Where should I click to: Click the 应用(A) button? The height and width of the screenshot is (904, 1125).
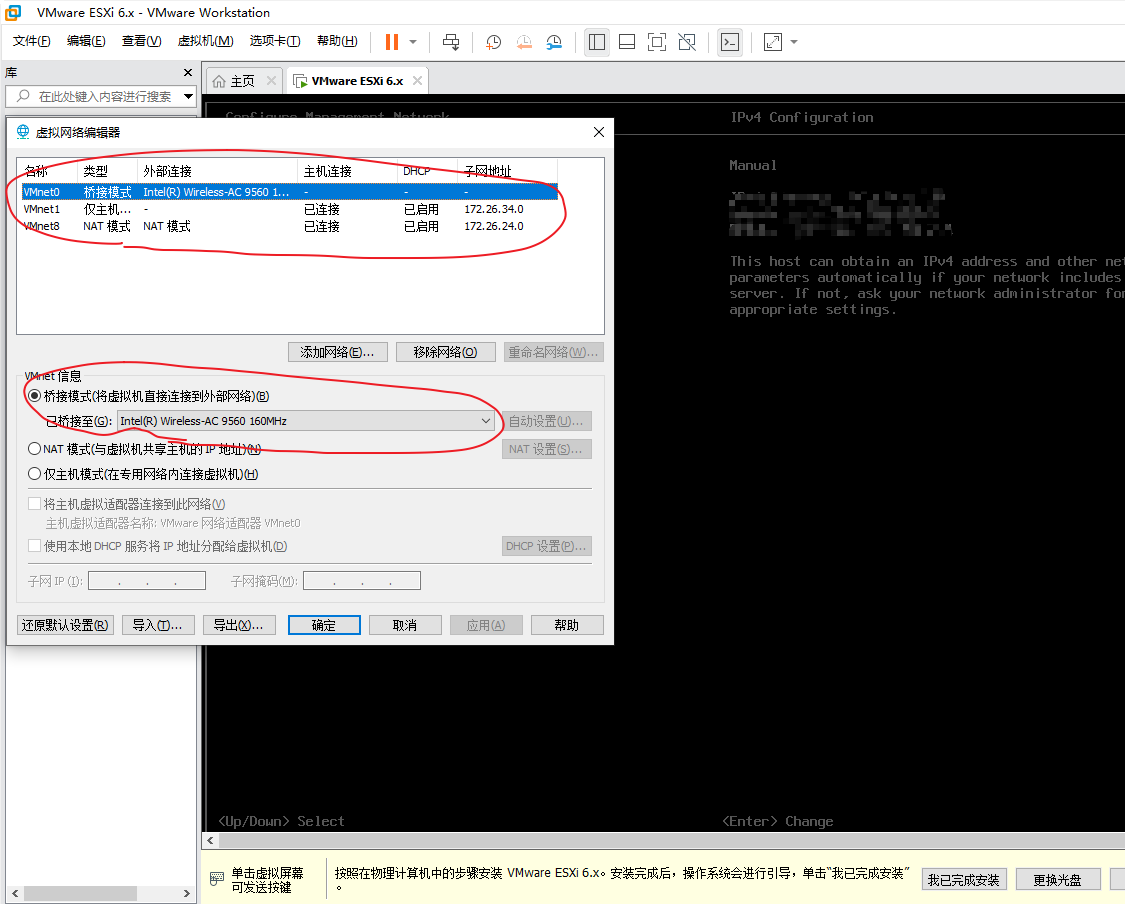pyautogui.click(x=486, y=625)
